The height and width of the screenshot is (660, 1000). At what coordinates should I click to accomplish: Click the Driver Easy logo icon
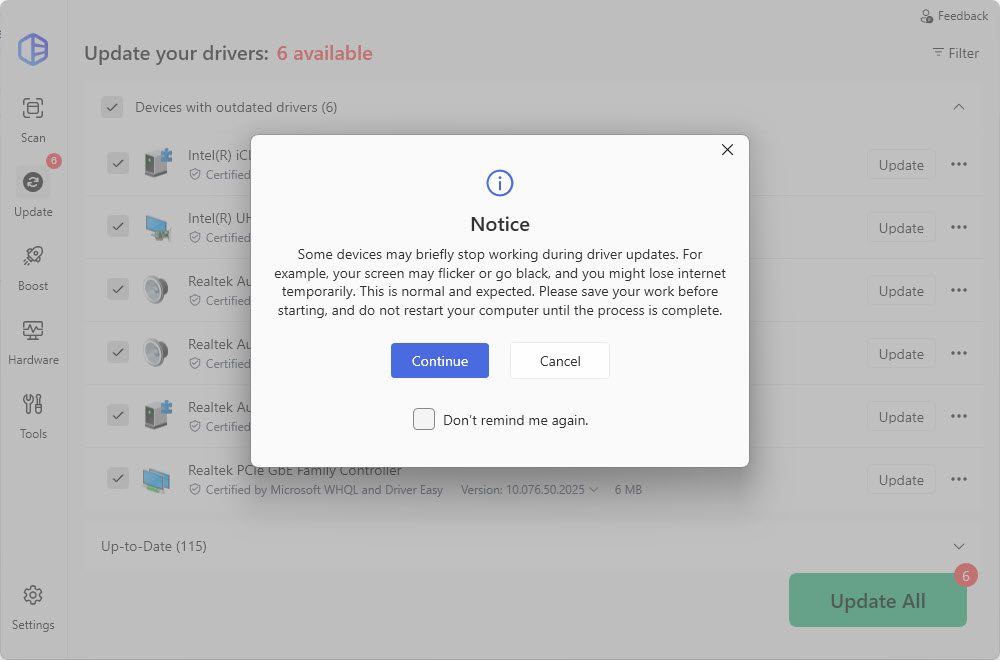point(33,49)
